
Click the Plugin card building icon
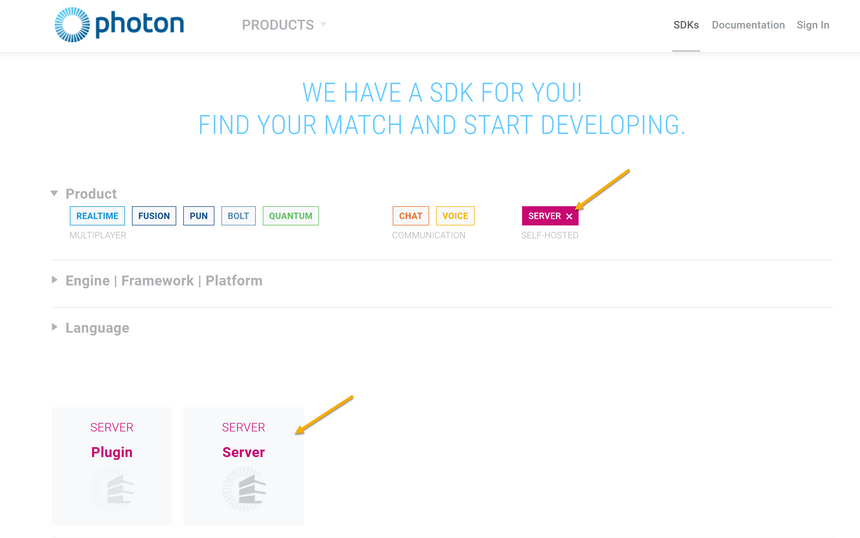click(x=112, y=489)
